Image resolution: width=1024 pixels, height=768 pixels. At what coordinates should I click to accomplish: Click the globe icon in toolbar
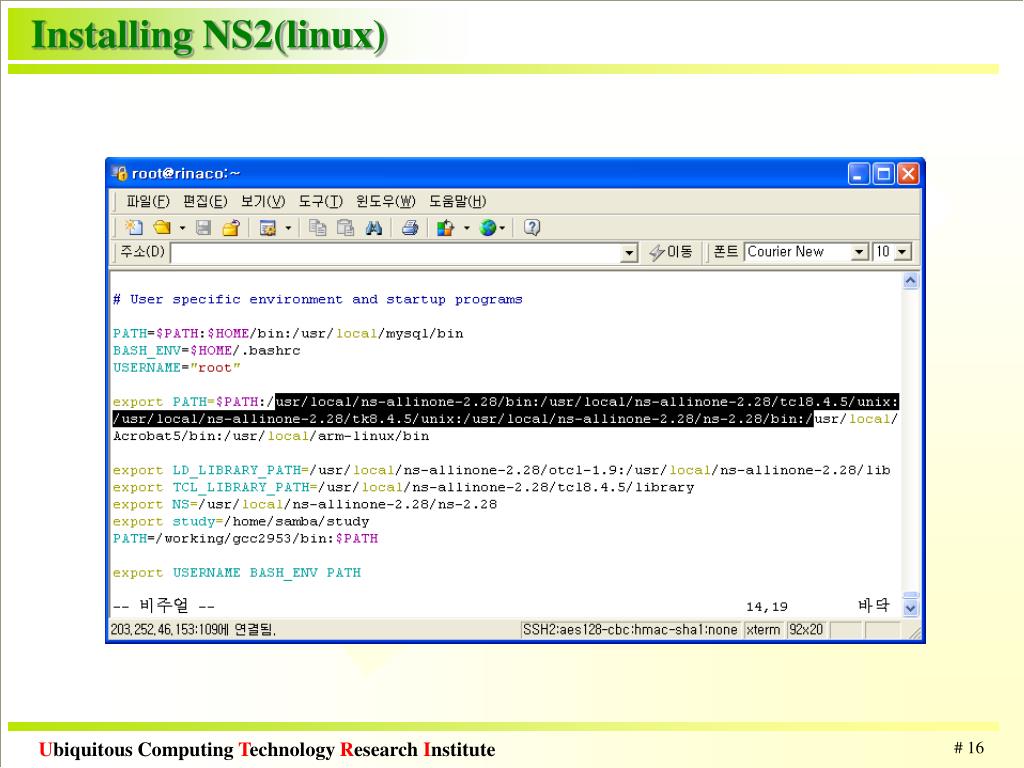pyautogui.click(x=488, y=228)
